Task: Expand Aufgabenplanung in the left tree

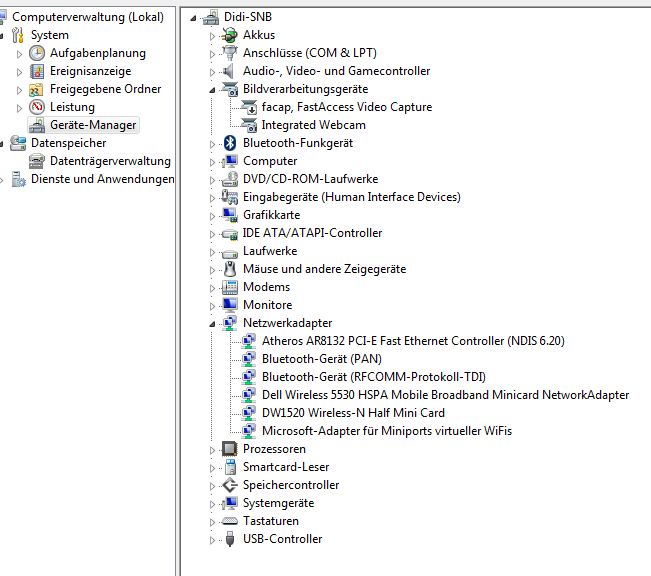Action: [x=19, y=54]
